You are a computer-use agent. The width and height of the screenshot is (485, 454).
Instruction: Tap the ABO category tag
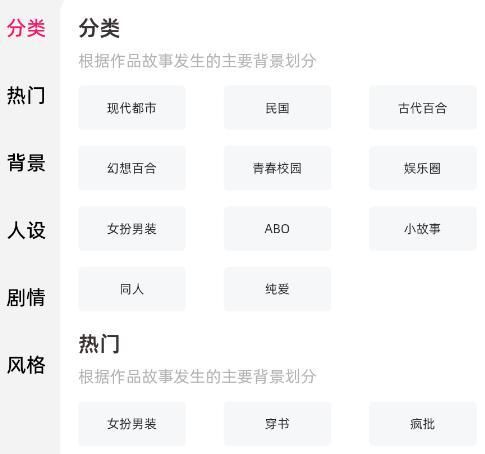point(277,229)
